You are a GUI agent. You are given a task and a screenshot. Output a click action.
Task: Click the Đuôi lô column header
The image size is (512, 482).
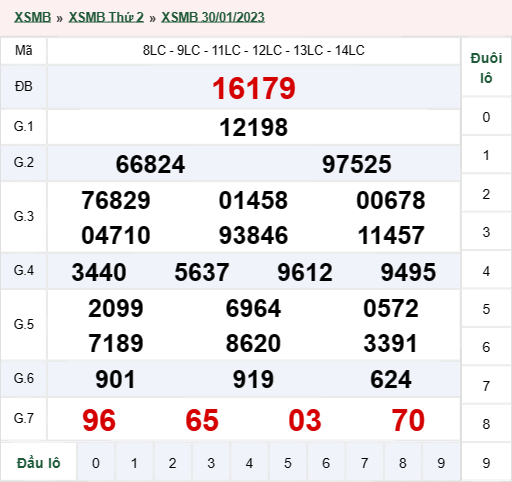pyautogui.click(x=486, y=68)
